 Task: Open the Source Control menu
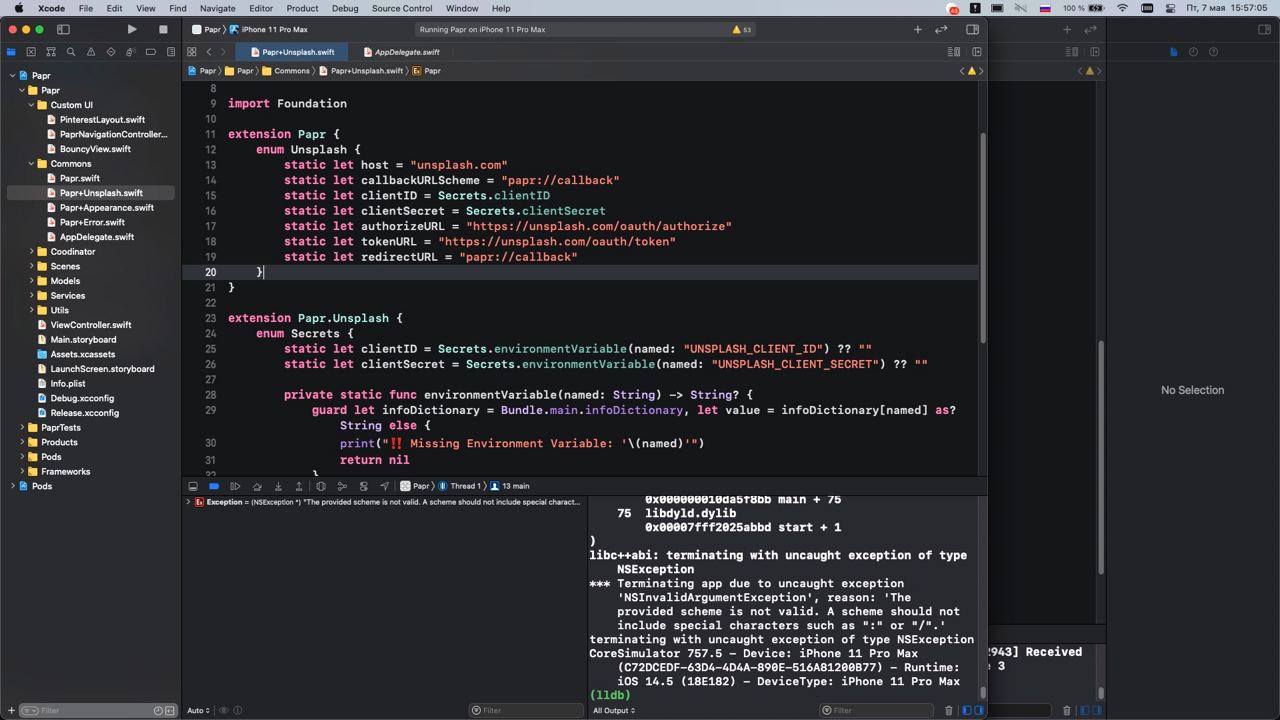402,8
